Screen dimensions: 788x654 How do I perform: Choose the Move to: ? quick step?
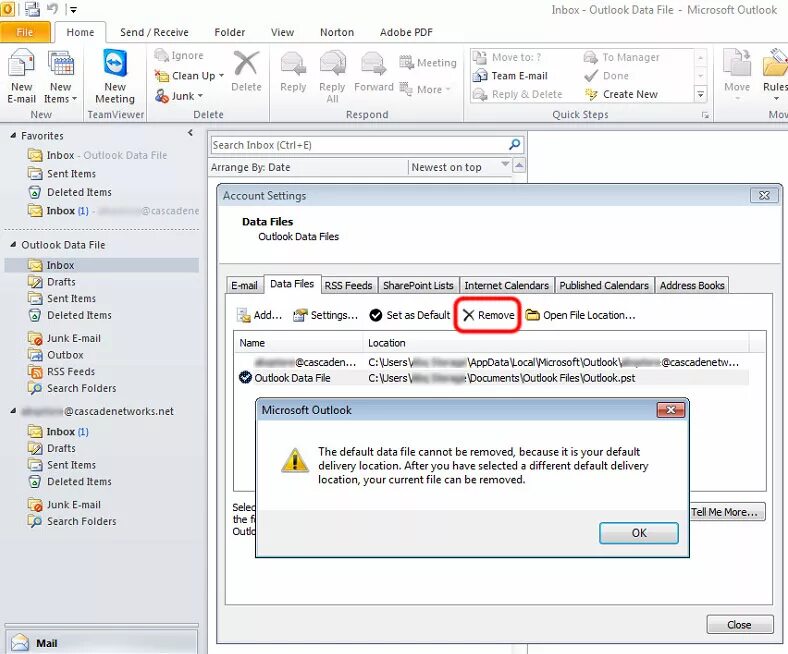click(x=508, y=57)
